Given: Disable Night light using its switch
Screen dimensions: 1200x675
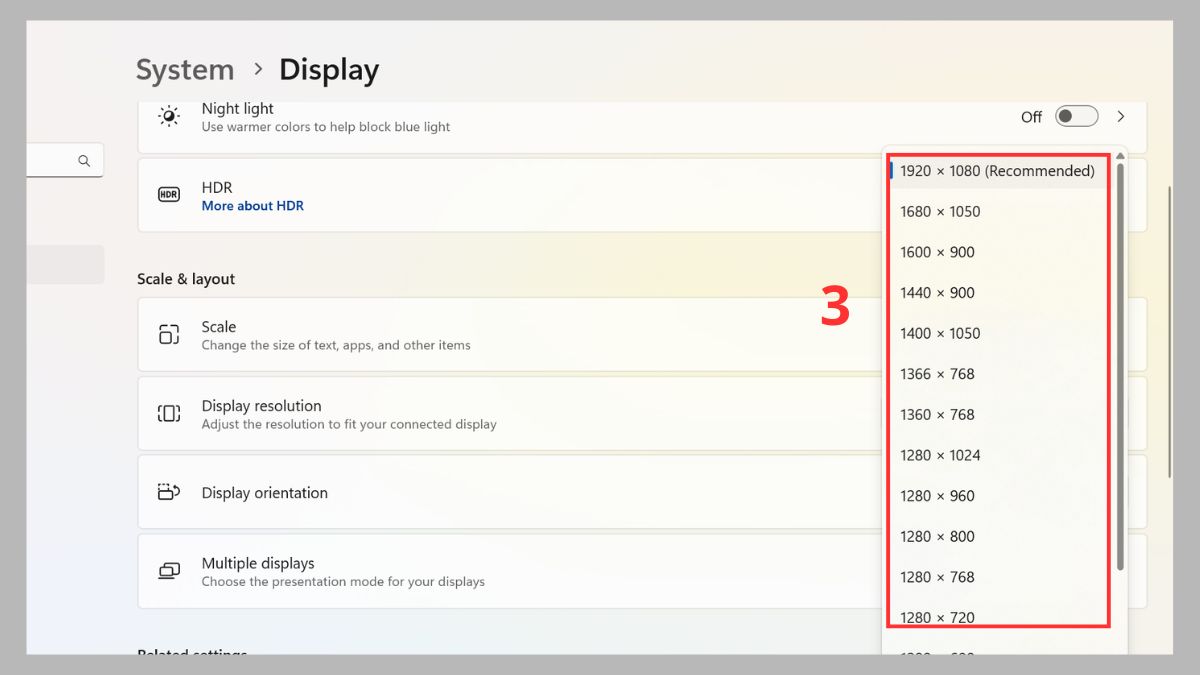Looking at the screenshot, I should tap(1076, 116).
